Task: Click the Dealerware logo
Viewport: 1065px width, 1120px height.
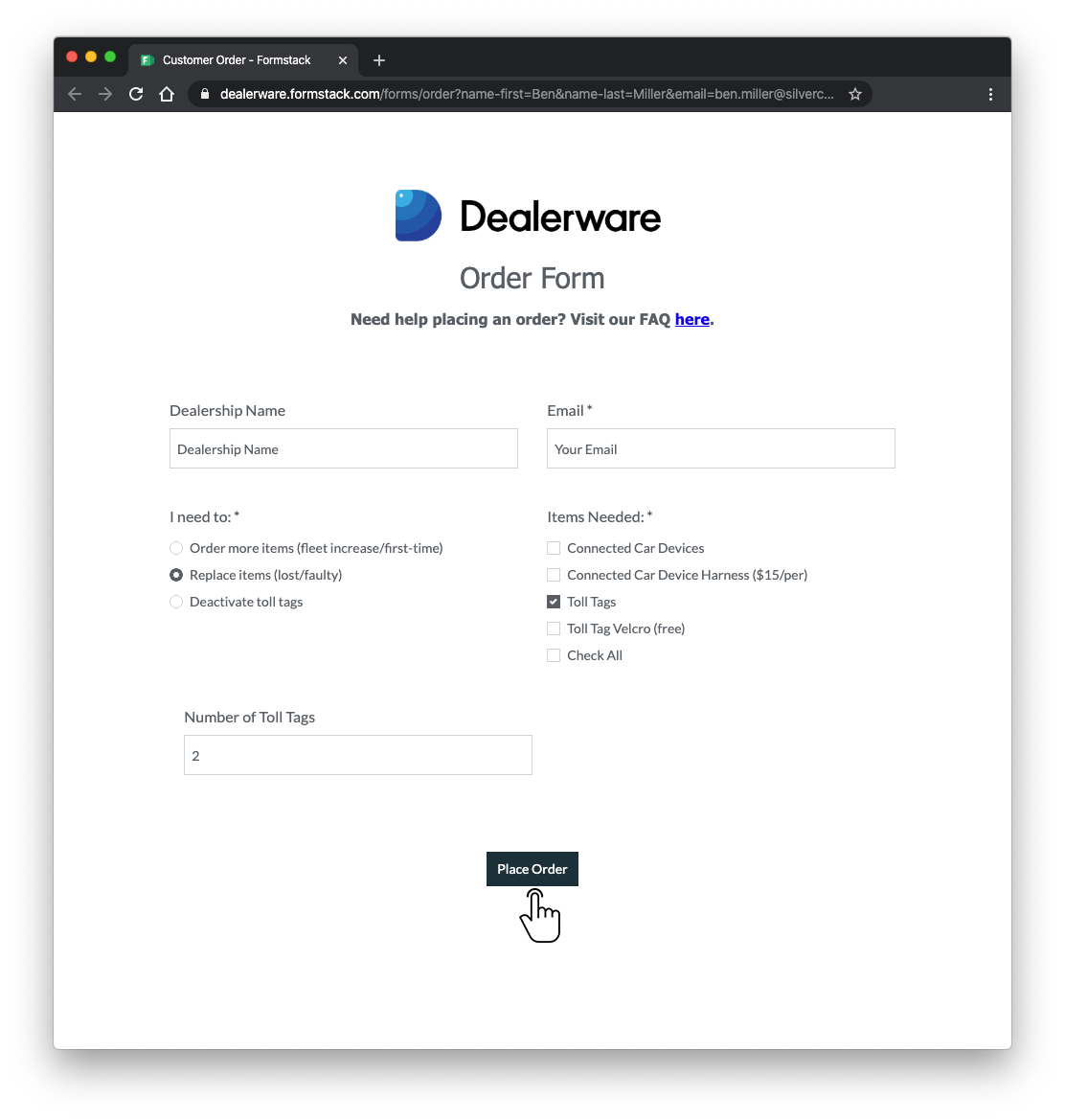Action: tap(528, 216)
